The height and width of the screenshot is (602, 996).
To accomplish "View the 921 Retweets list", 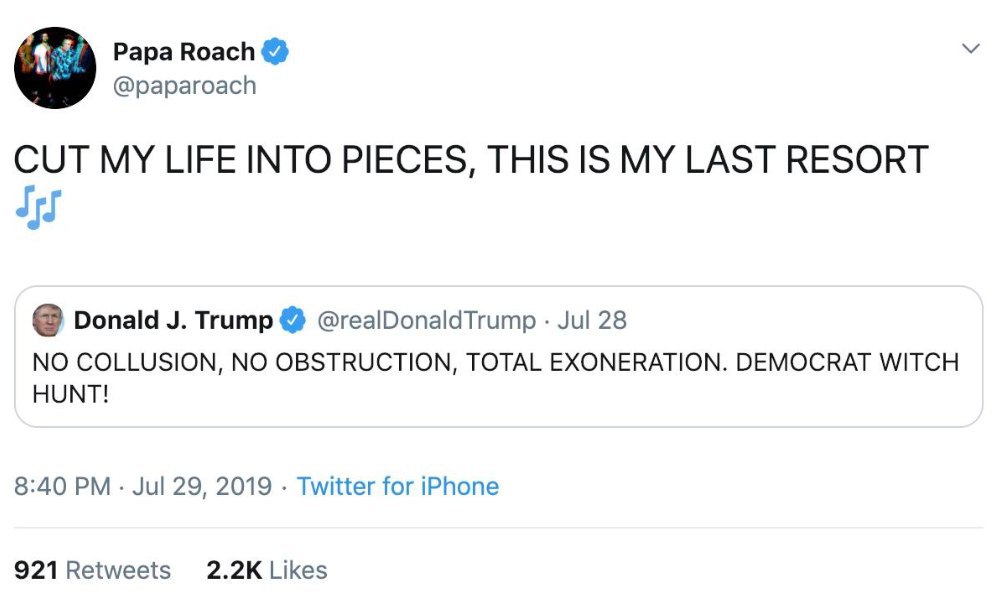I will coord(92,570).
